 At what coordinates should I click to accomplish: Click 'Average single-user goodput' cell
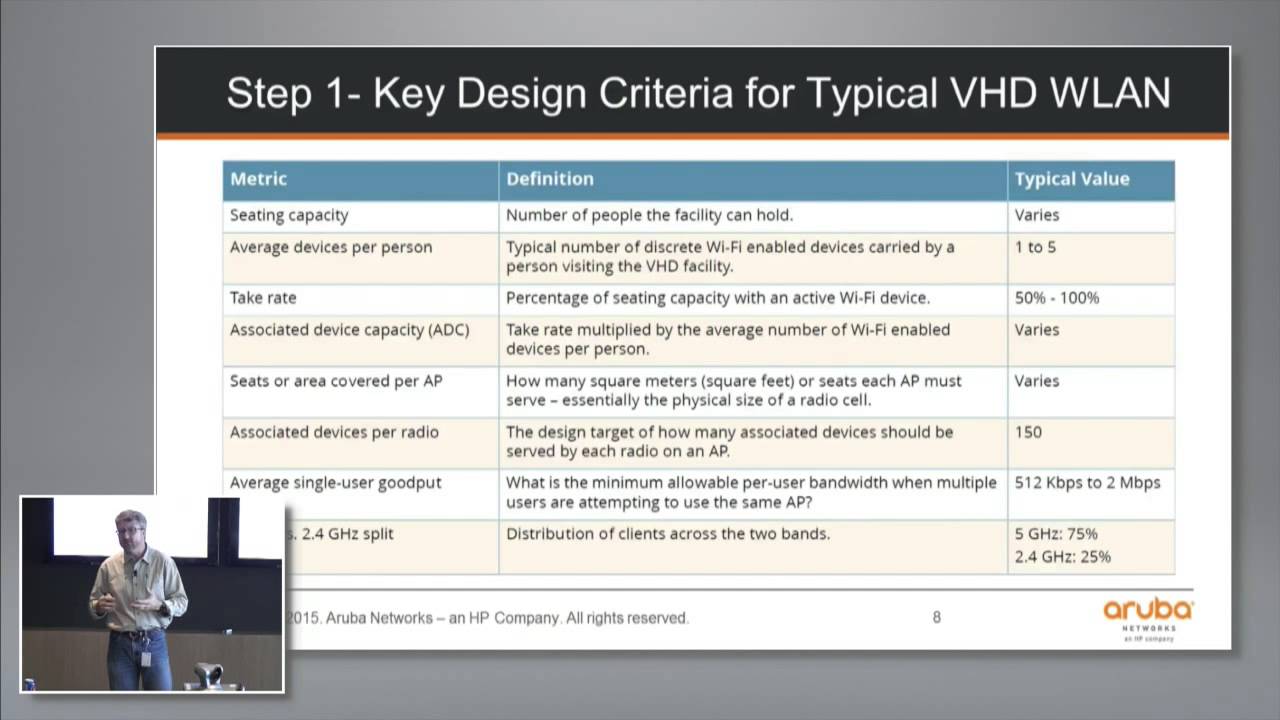(360, 494)
